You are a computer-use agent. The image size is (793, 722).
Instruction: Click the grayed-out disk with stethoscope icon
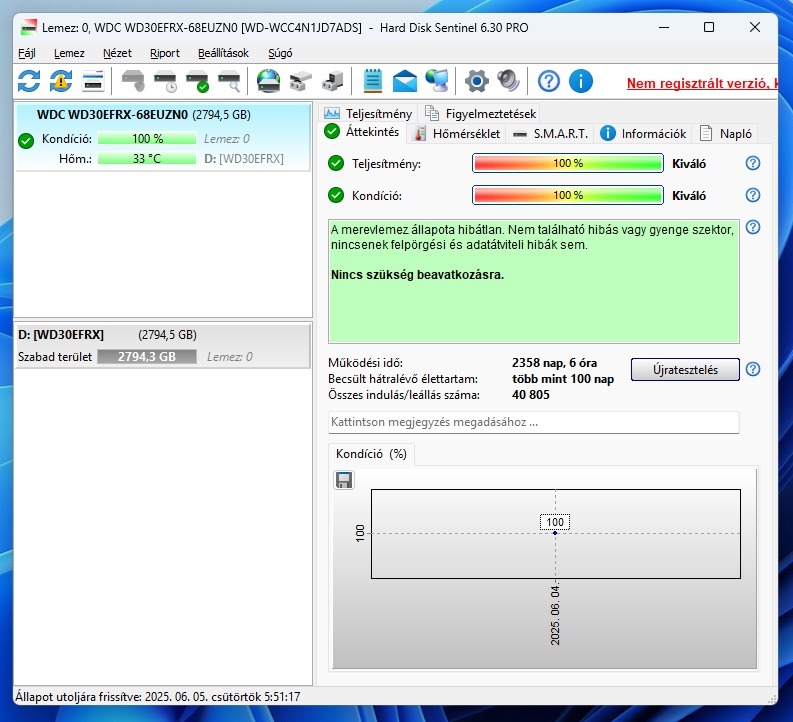click(x=134, y=81)
